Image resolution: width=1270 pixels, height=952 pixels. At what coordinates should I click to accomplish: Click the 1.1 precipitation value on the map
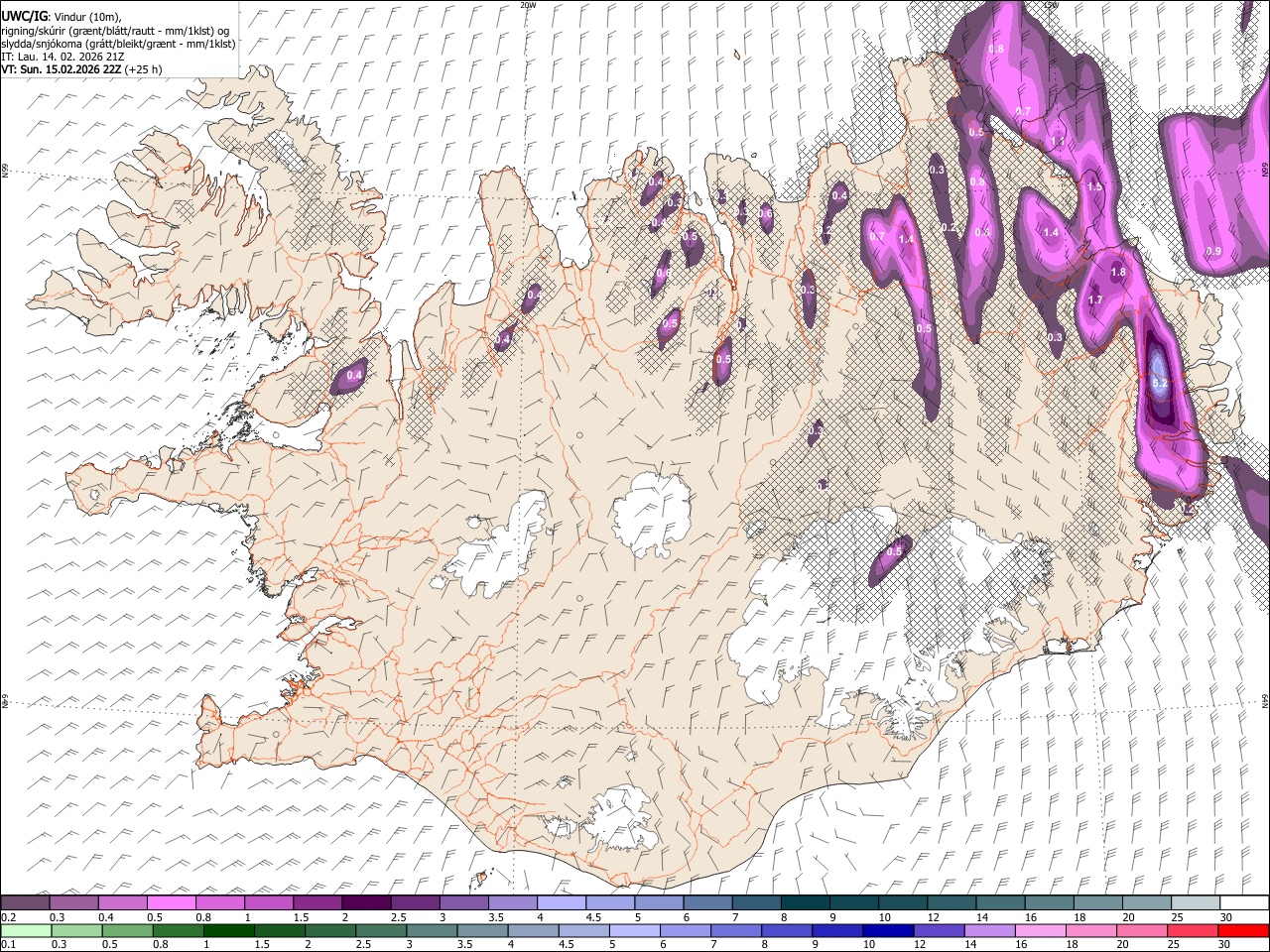click(x=1057, y=142)
